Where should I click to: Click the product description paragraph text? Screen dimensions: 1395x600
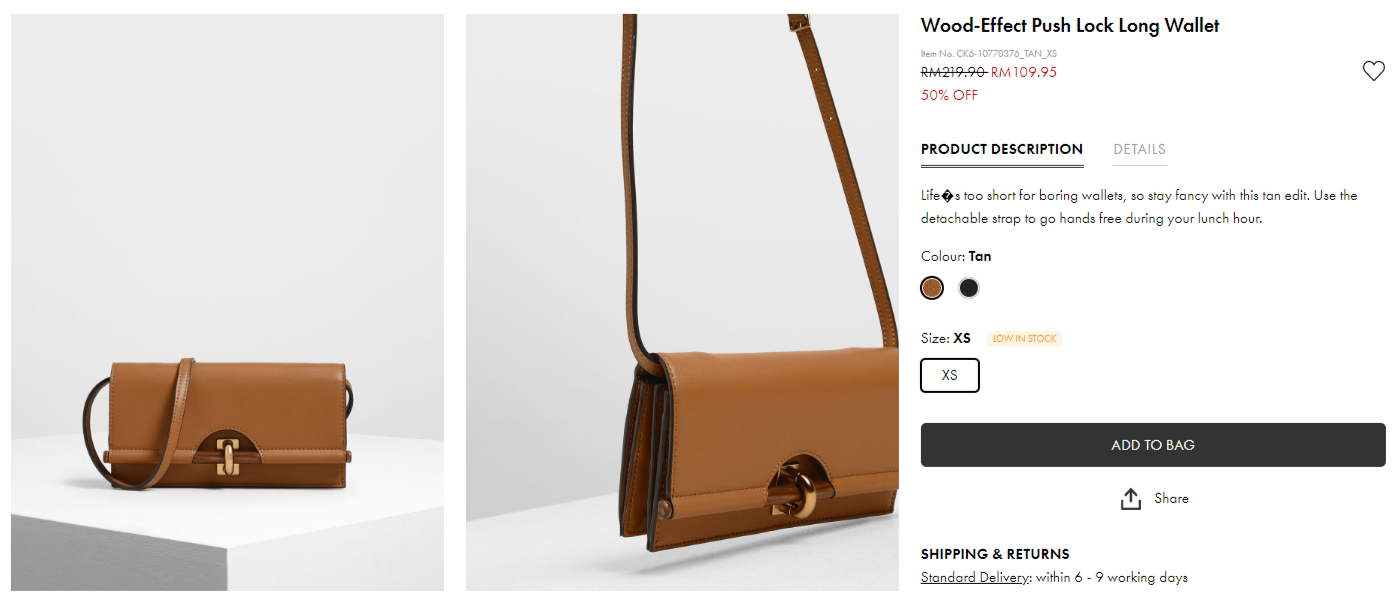(x=1138, y=207)
